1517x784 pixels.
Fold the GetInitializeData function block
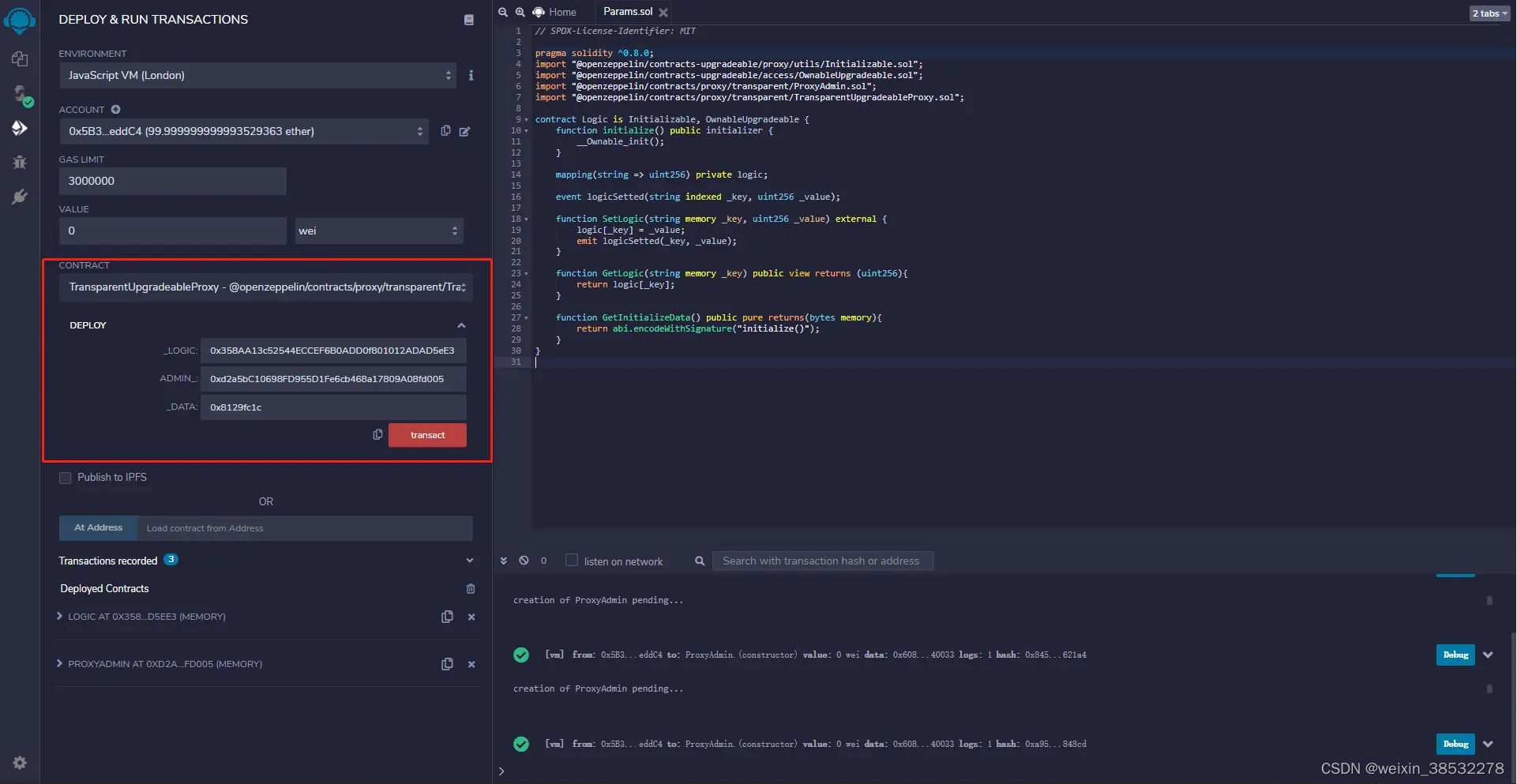point(527,318)
